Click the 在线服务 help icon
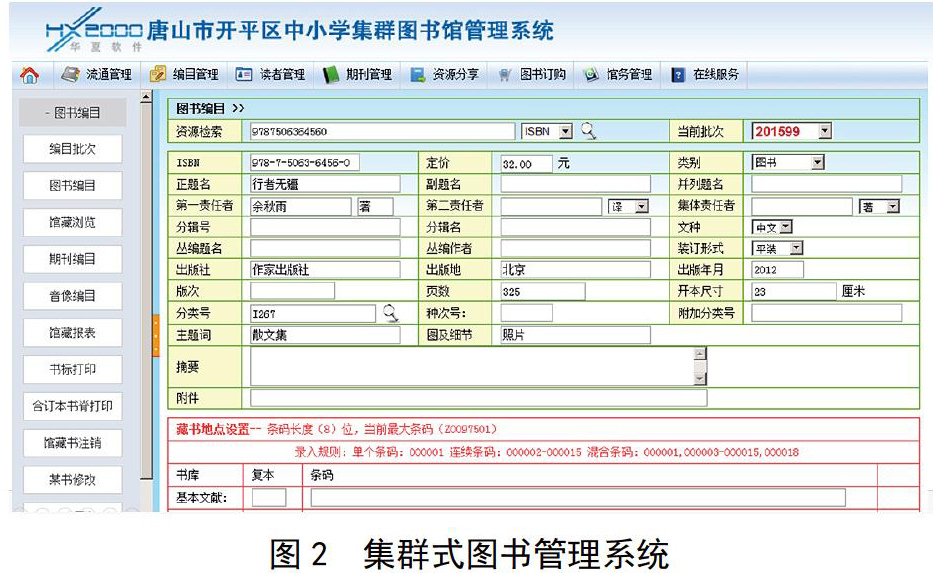 click(x=678, y=75)
